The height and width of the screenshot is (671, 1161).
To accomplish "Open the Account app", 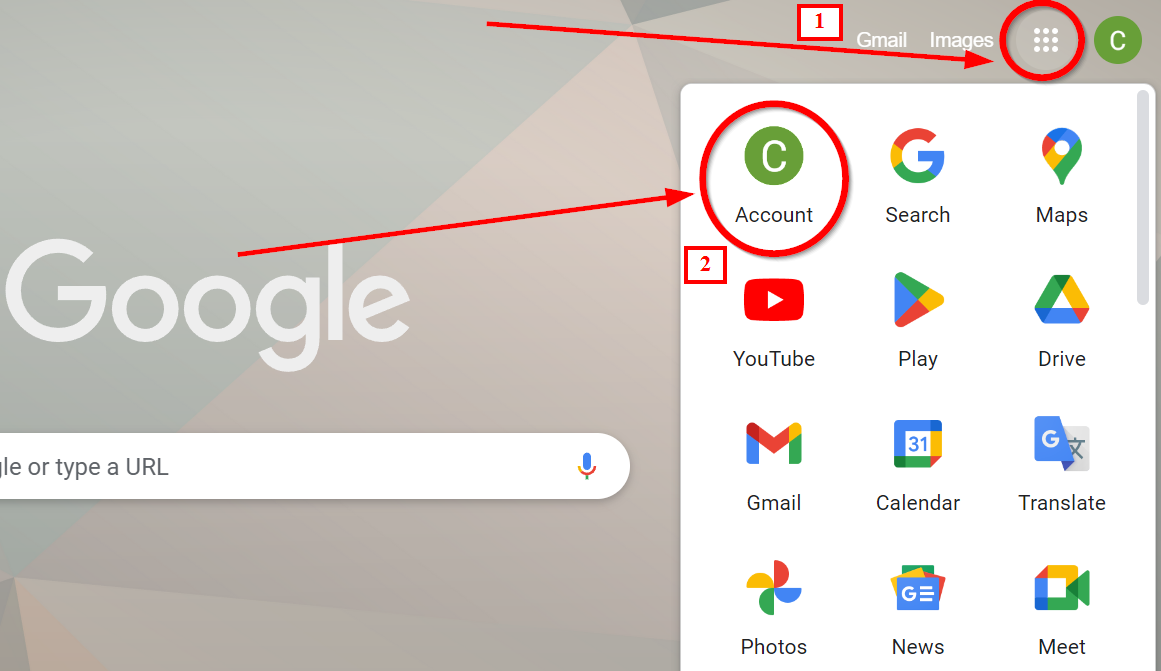I will [774, 176].
